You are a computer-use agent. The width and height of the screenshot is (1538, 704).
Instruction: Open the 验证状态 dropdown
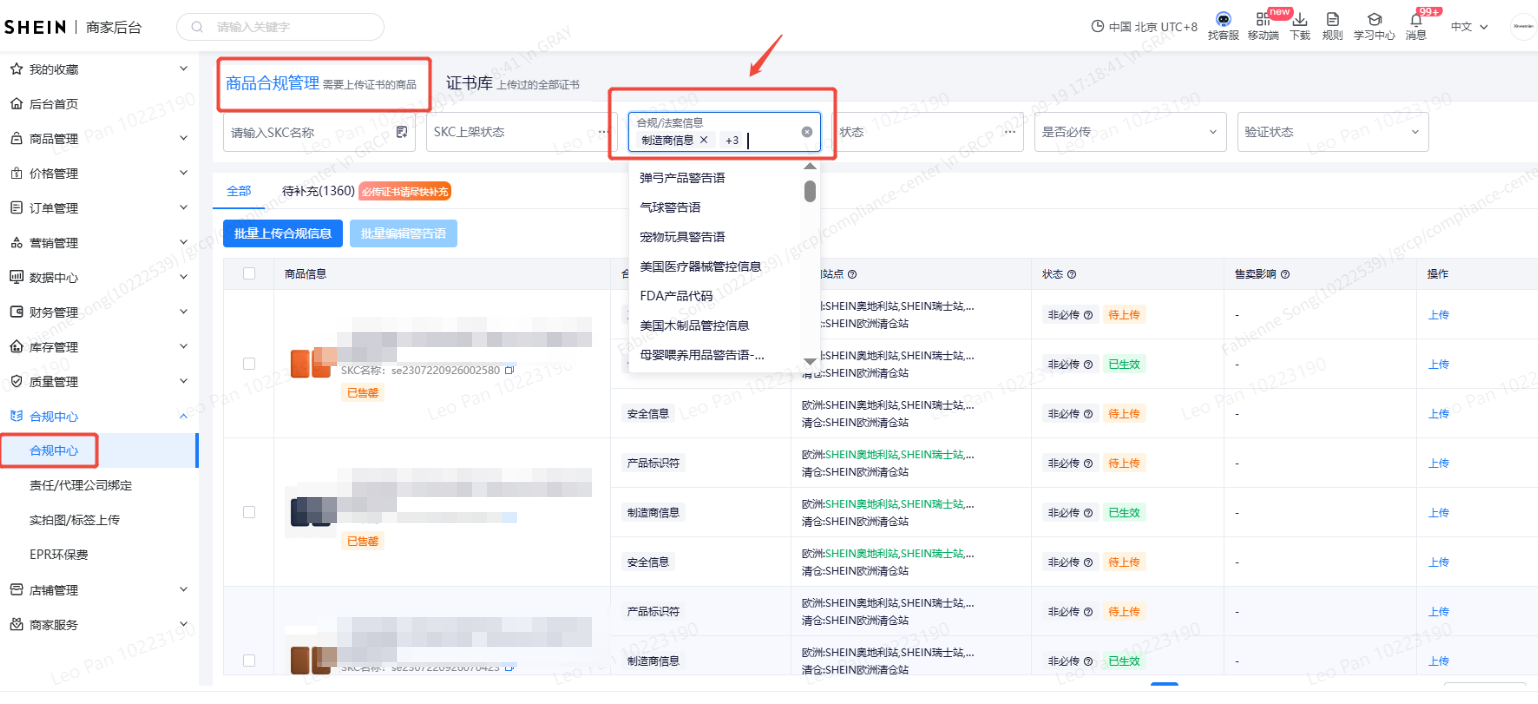pos(1332,132)
